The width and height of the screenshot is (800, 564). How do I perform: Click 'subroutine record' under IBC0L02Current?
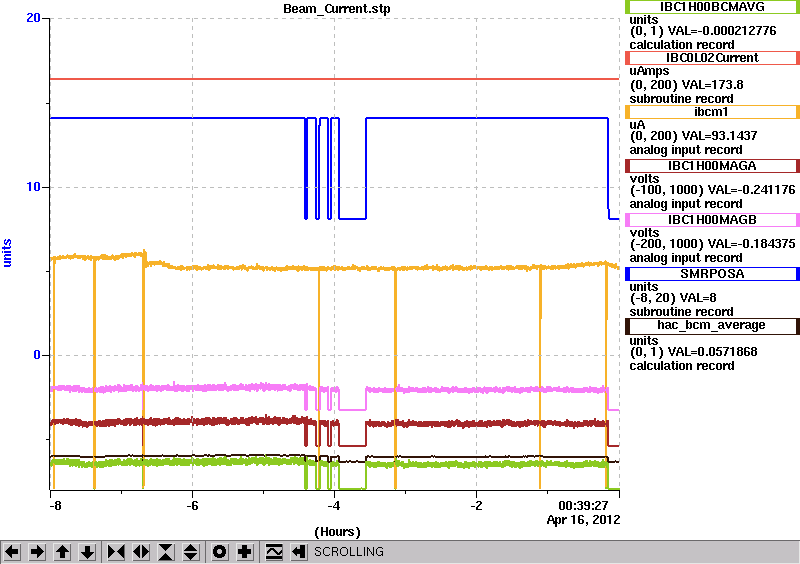pyautogui.click(x=681, y=99)
